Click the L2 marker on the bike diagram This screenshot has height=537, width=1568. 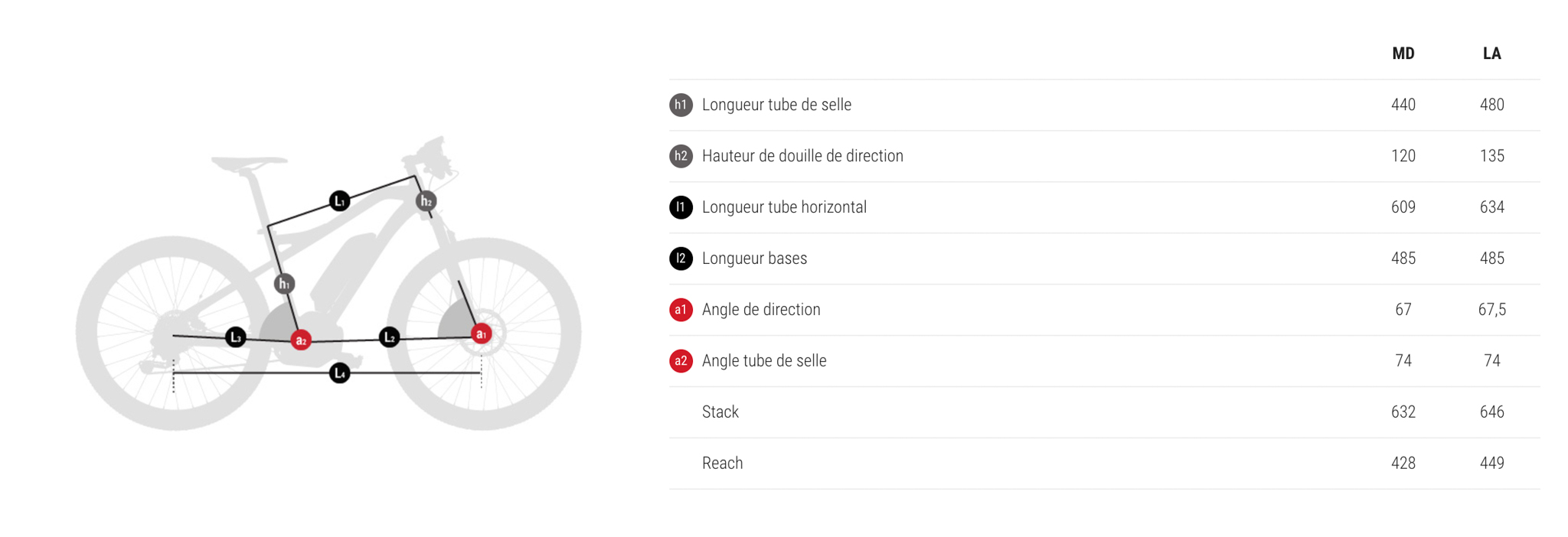tap(390, 337)
